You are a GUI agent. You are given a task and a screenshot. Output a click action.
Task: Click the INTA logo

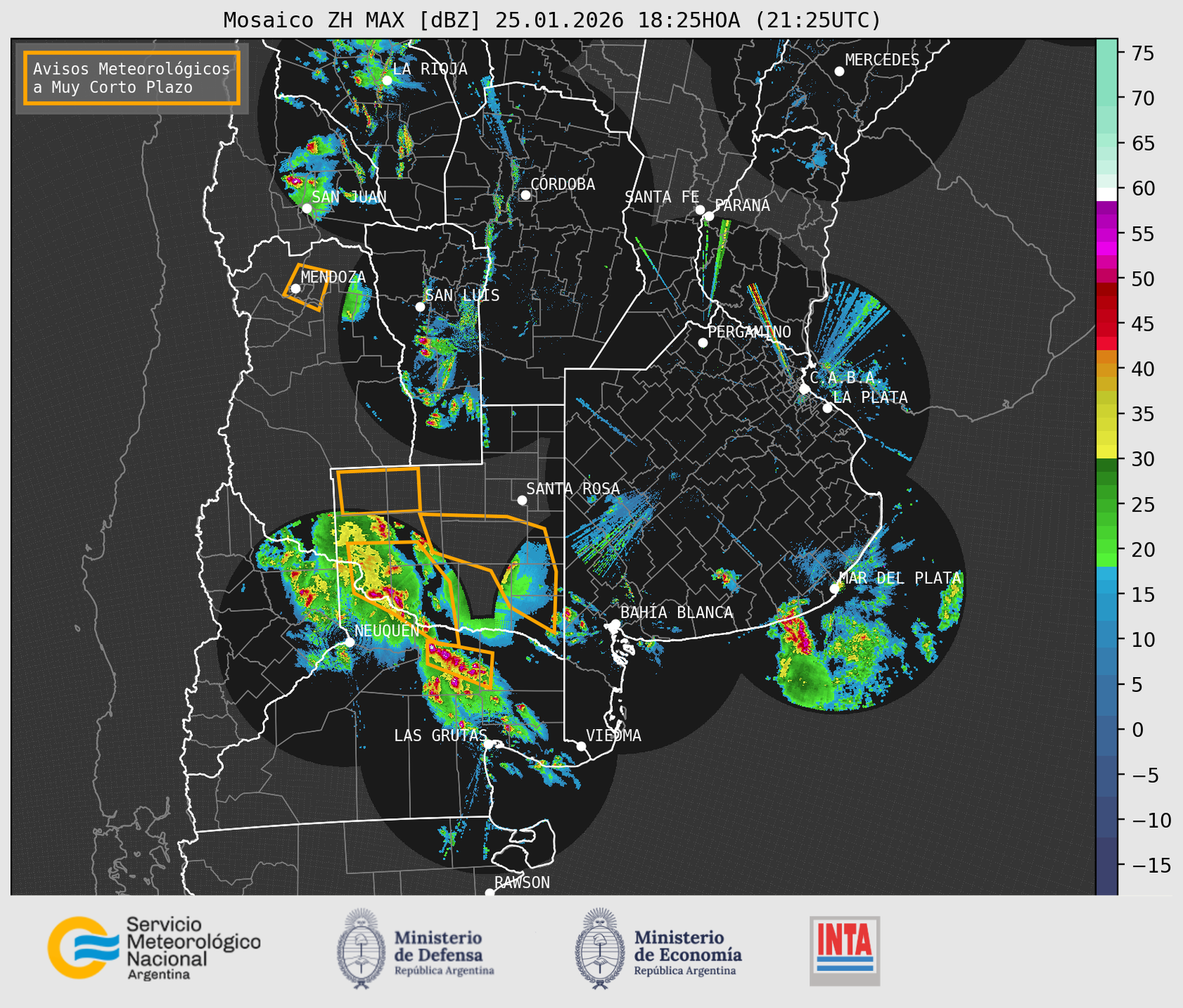click(845, 951)
